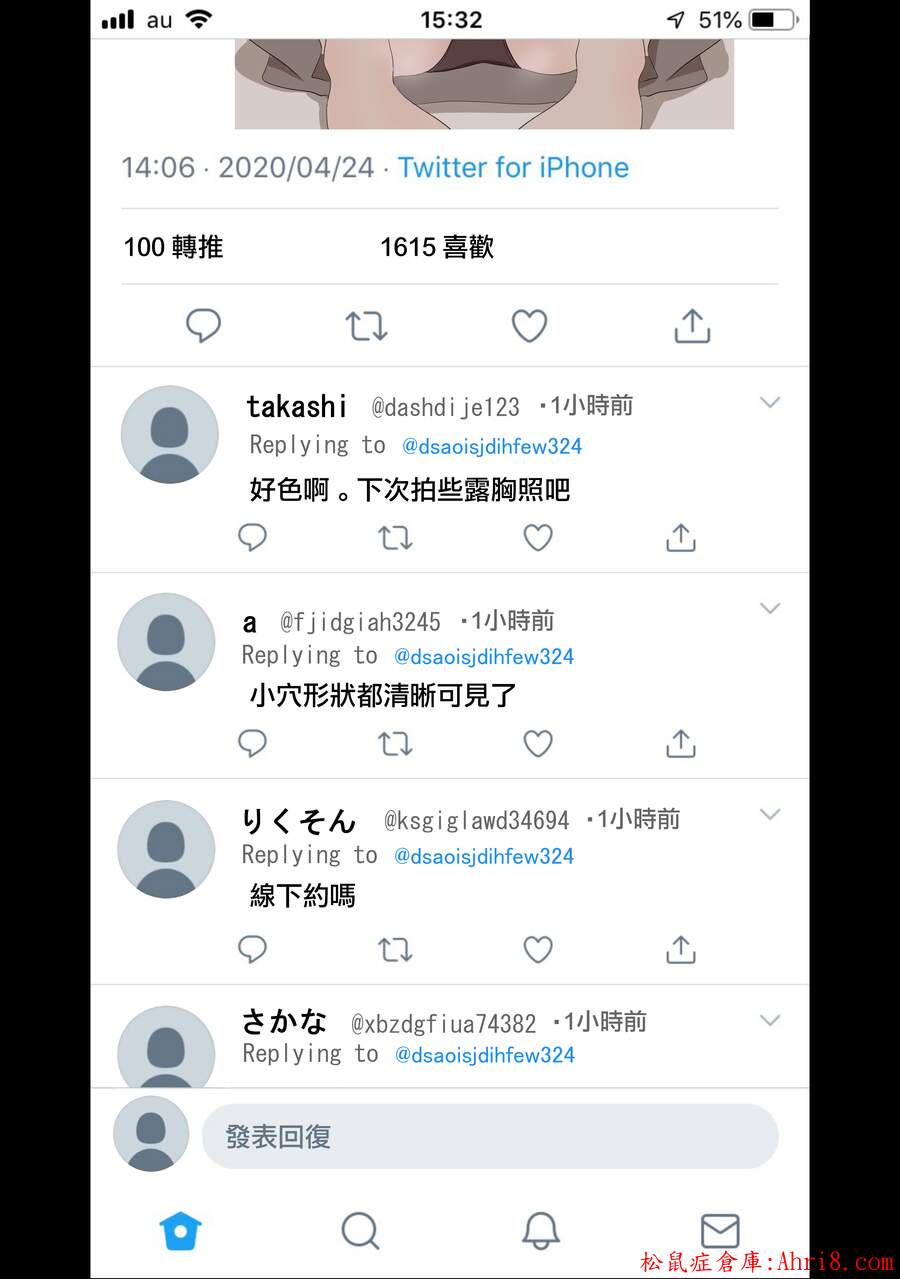
Task: Tap the share icon on りくそん's reply
Action: pyautogui.click(x=680, y=949)
